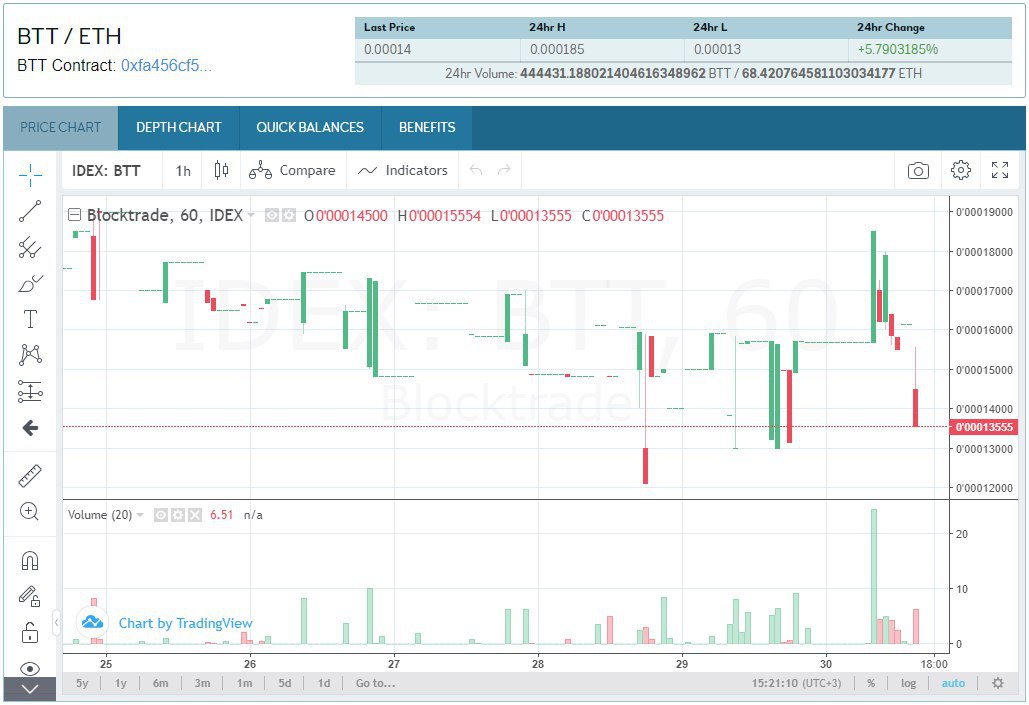Open the 1h interval dropdown
Screen dimensions: 1029x705
[x=183, y=171]
